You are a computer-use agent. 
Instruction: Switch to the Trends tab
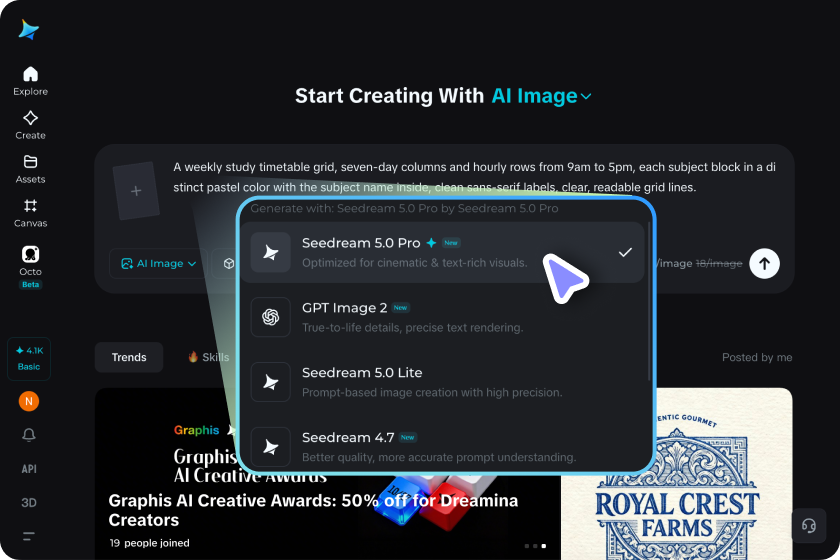click(129, 357)
